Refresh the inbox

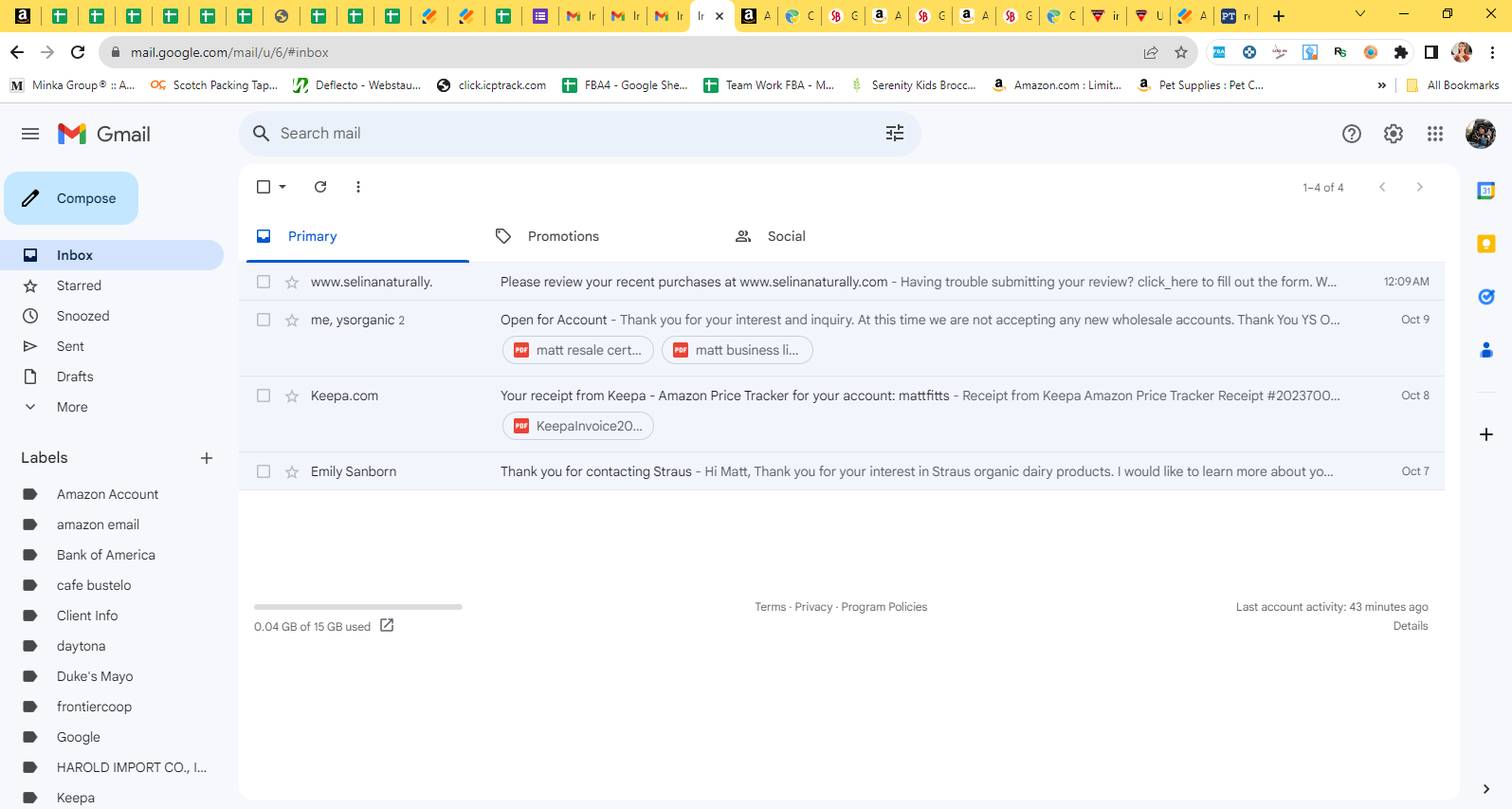[320, 187]
